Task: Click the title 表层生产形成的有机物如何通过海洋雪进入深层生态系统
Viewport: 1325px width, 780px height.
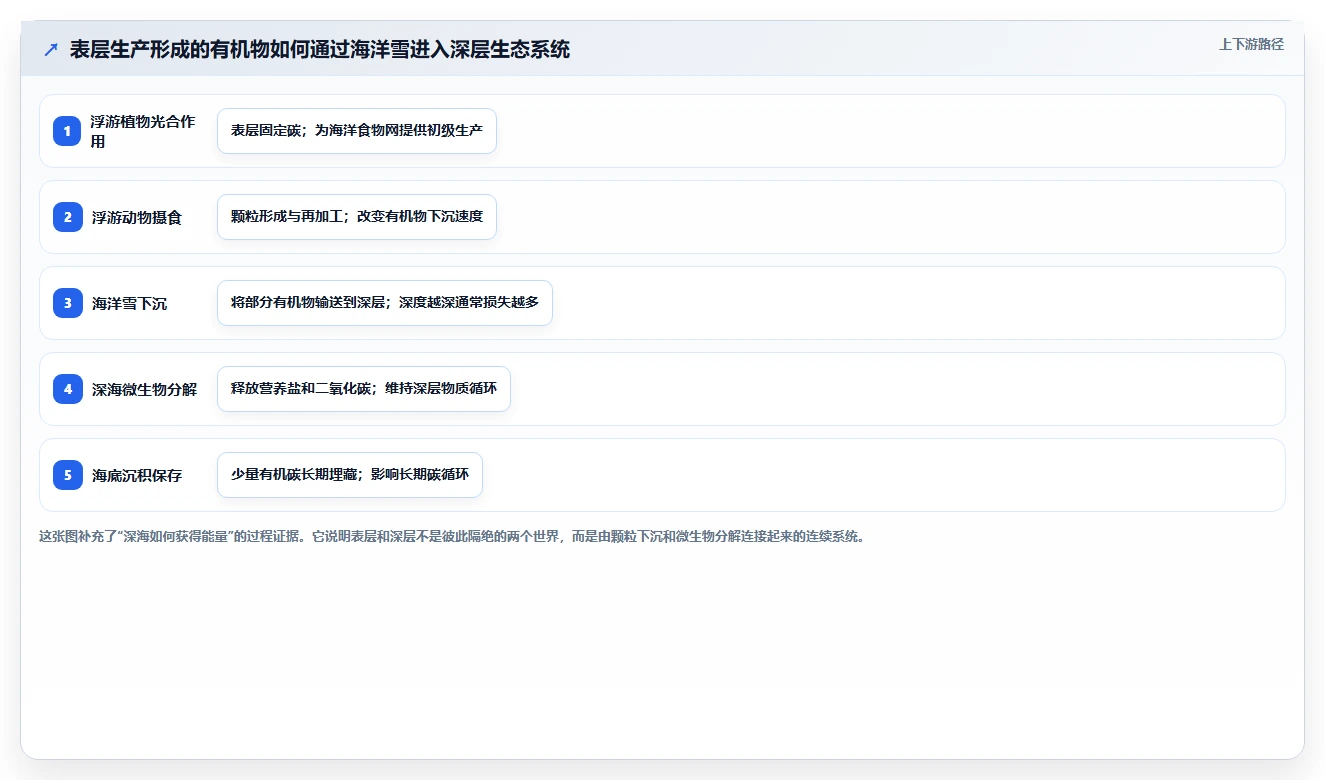Action: coord(320,49)
